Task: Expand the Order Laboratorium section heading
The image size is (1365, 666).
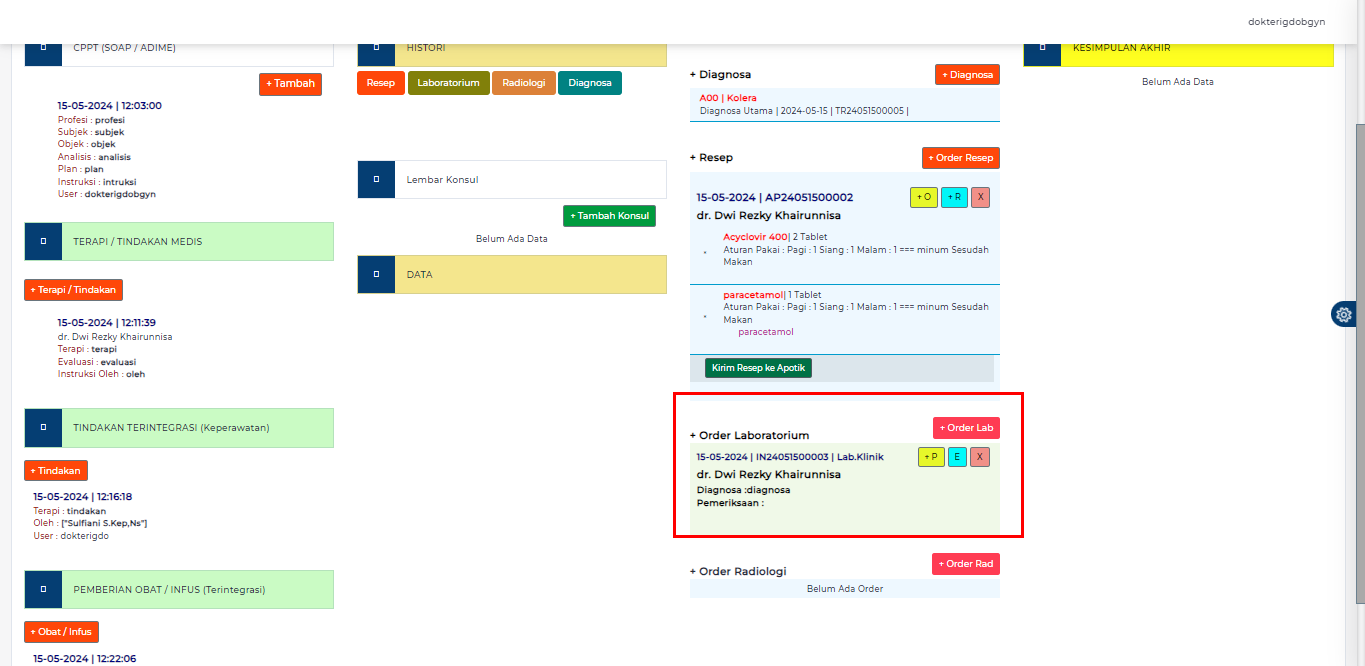Action: (x=749, y=435)
